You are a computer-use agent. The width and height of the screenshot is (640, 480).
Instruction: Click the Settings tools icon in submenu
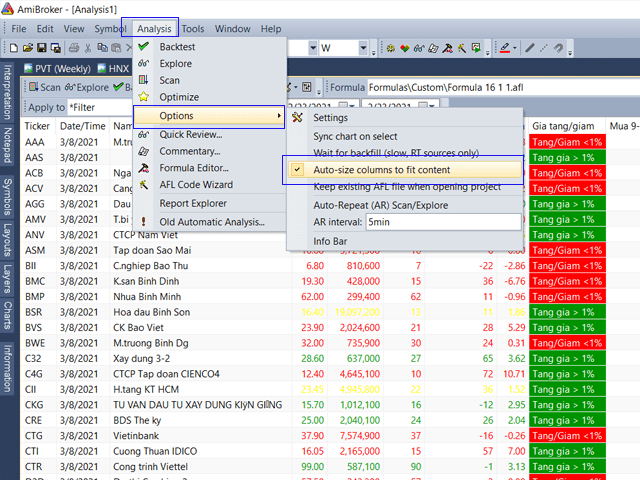pos(298,118)
